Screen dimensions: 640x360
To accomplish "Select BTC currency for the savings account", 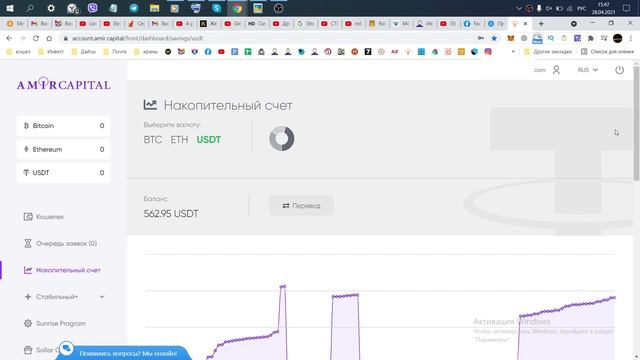I will pyautogui.click(x=153, y=140).
